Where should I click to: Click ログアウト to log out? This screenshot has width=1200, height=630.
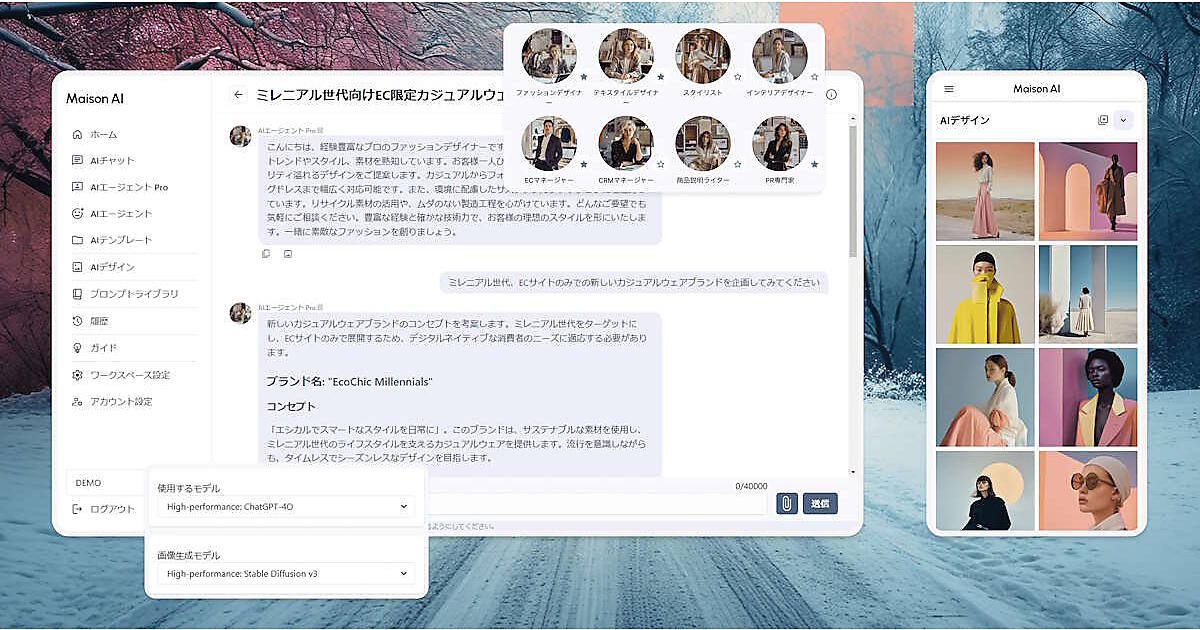pyautogui.click(x=111, y=509)
